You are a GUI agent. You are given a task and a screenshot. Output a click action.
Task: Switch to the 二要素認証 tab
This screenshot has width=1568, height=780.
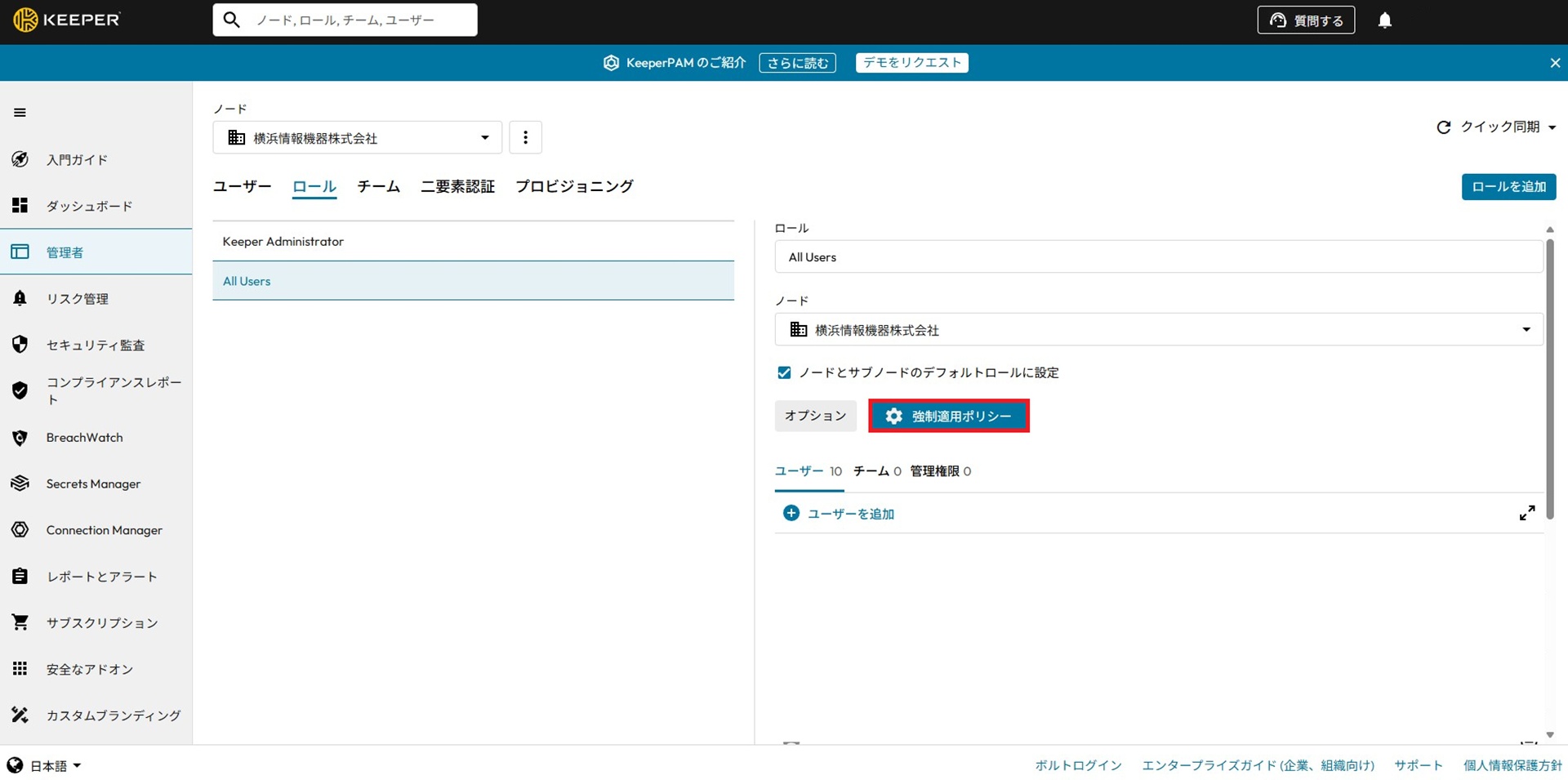[457, 186]
